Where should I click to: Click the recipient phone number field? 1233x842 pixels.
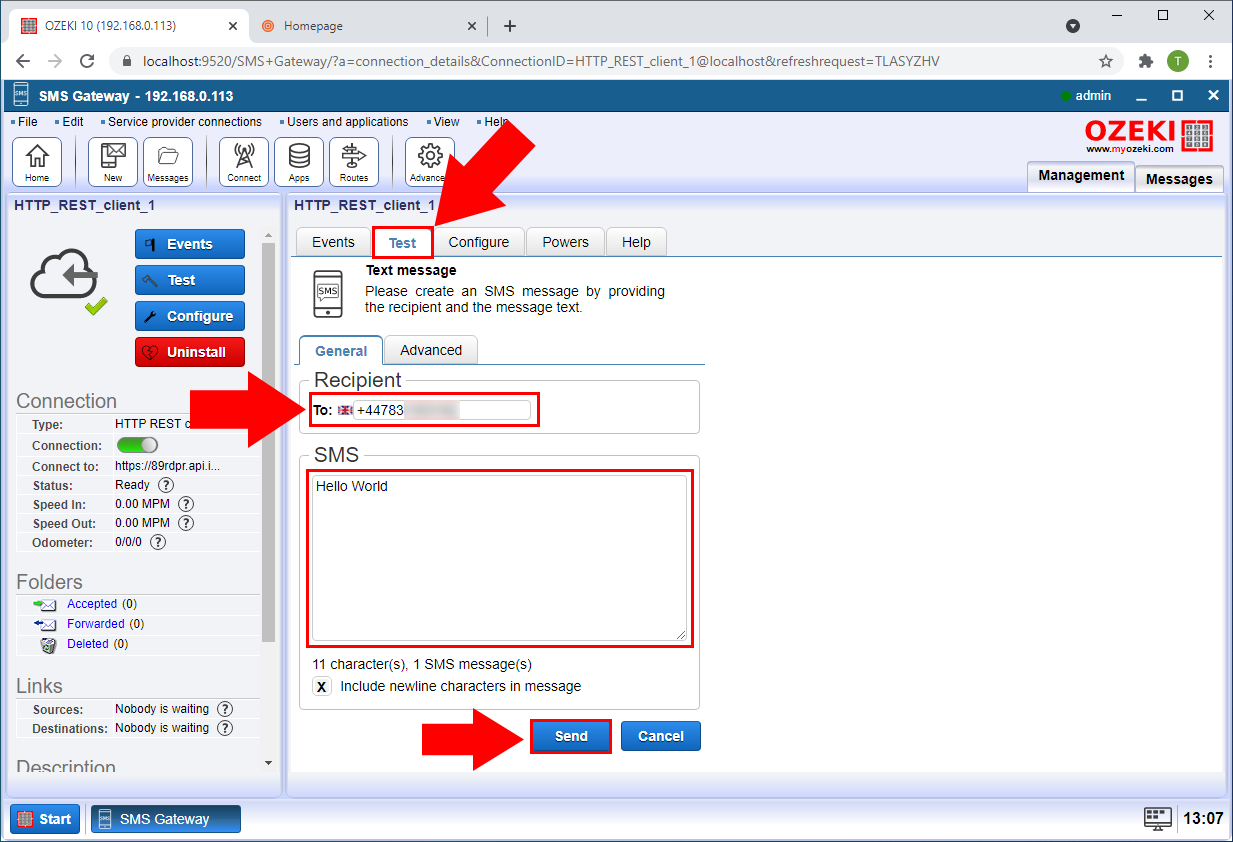442,410
